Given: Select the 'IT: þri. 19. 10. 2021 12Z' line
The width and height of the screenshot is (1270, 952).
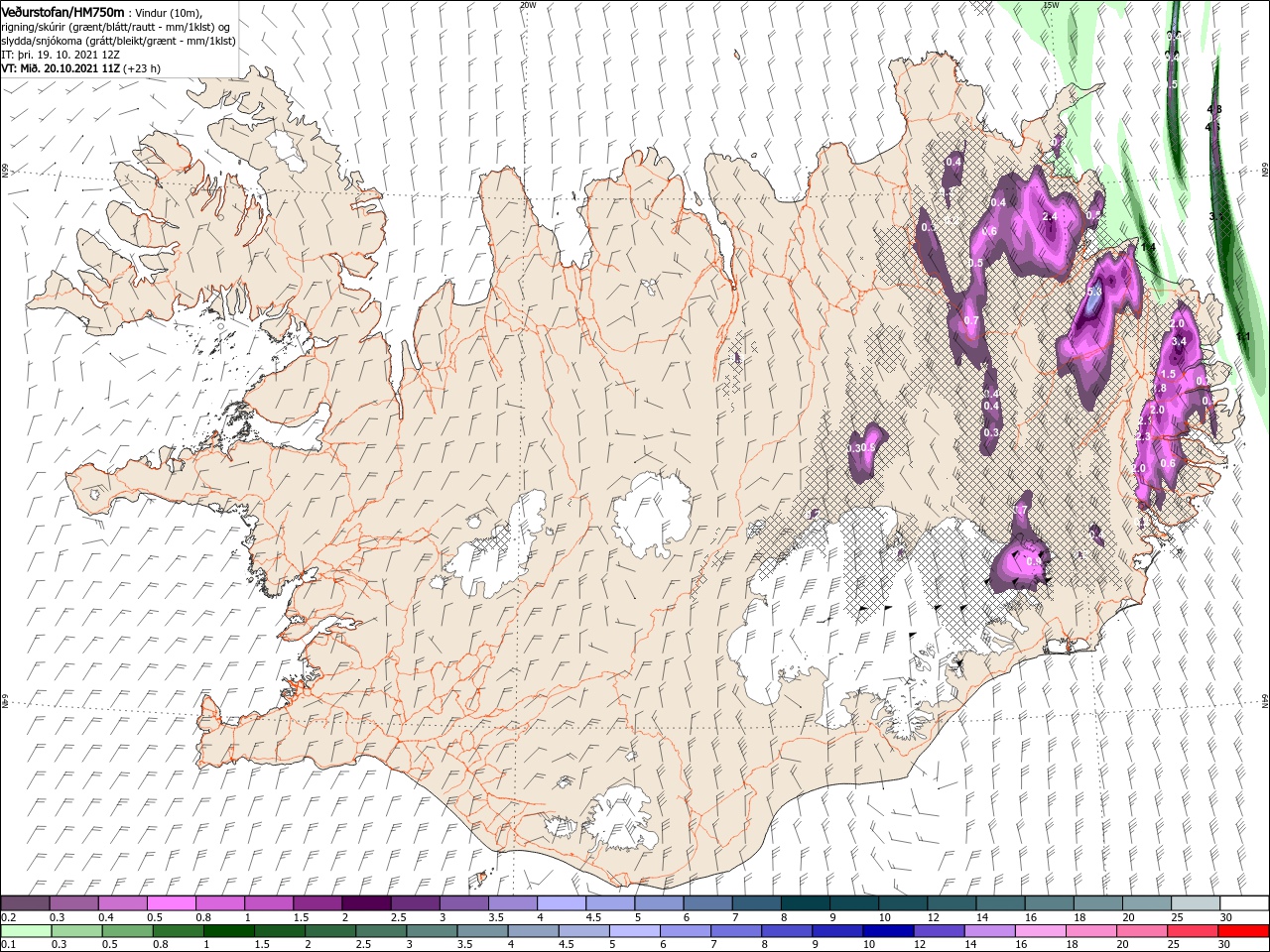Looking at the screenshot, I should tap(61, 55).
